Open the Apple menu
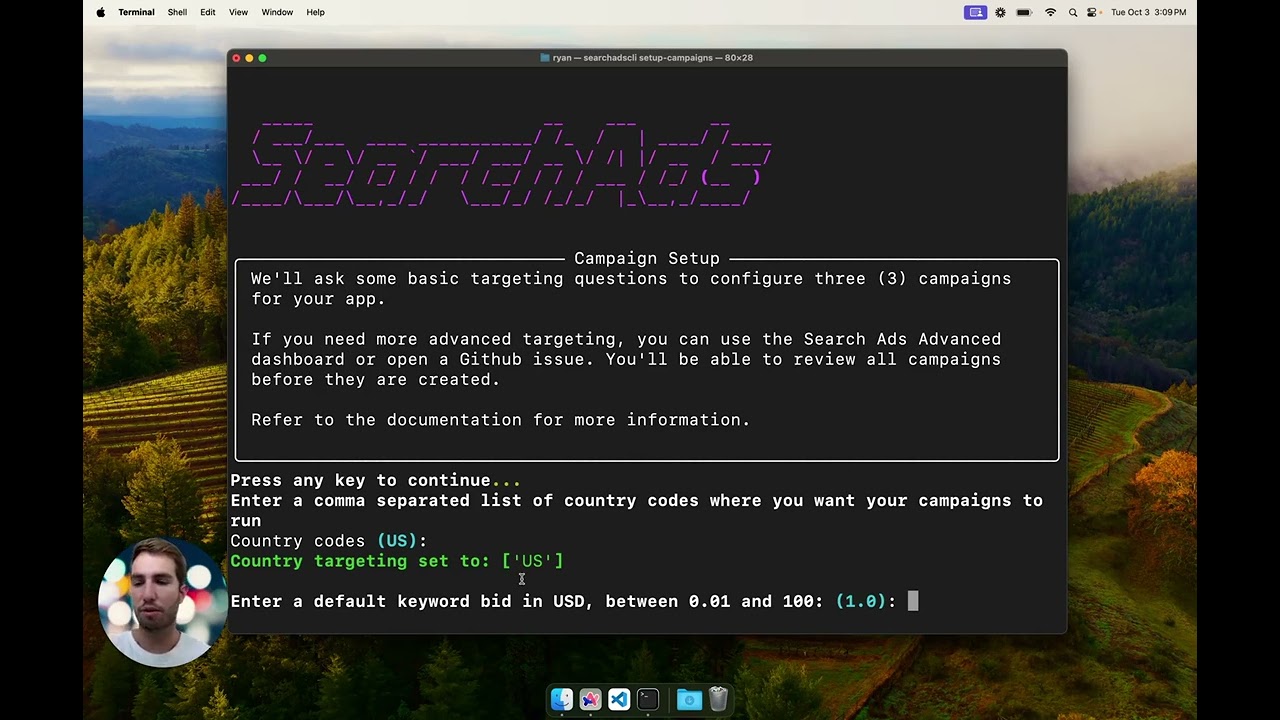1280x720 pixels. [x=100, y=12]
